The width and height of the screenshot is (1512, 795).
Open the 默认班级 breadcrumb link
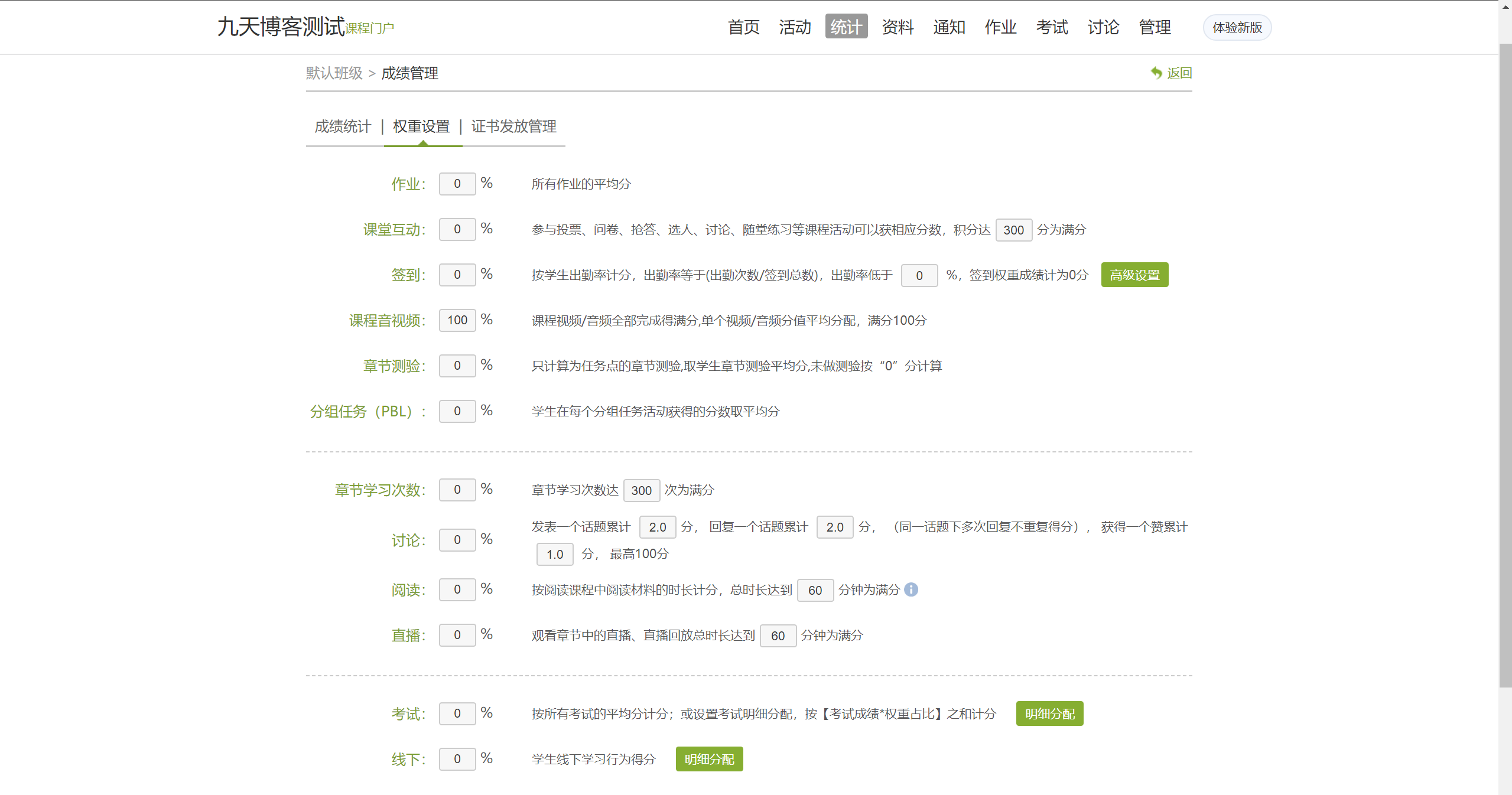pos(334,73)
